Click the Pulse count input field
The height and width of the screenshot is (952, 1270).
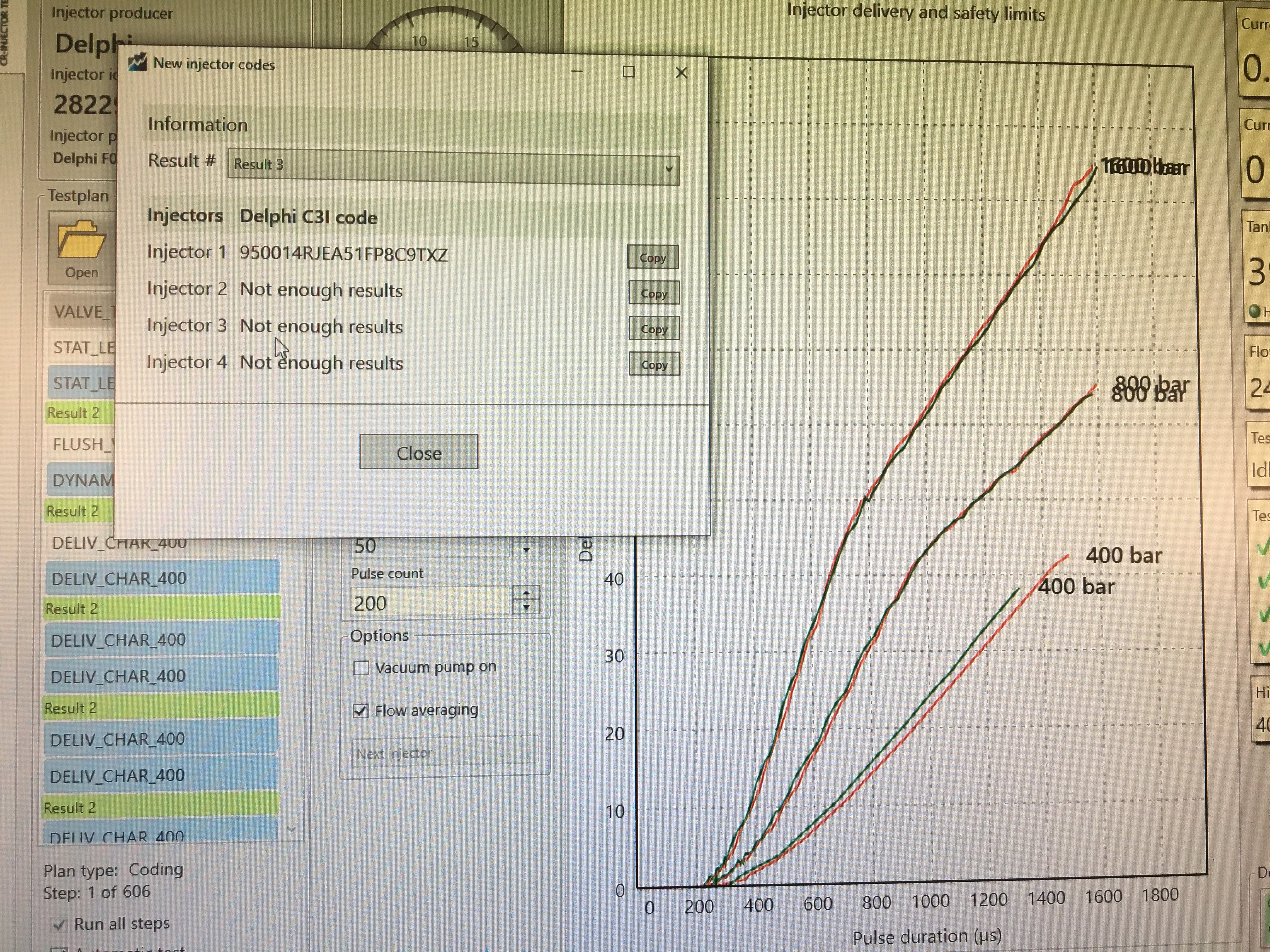tap(431, 603)
